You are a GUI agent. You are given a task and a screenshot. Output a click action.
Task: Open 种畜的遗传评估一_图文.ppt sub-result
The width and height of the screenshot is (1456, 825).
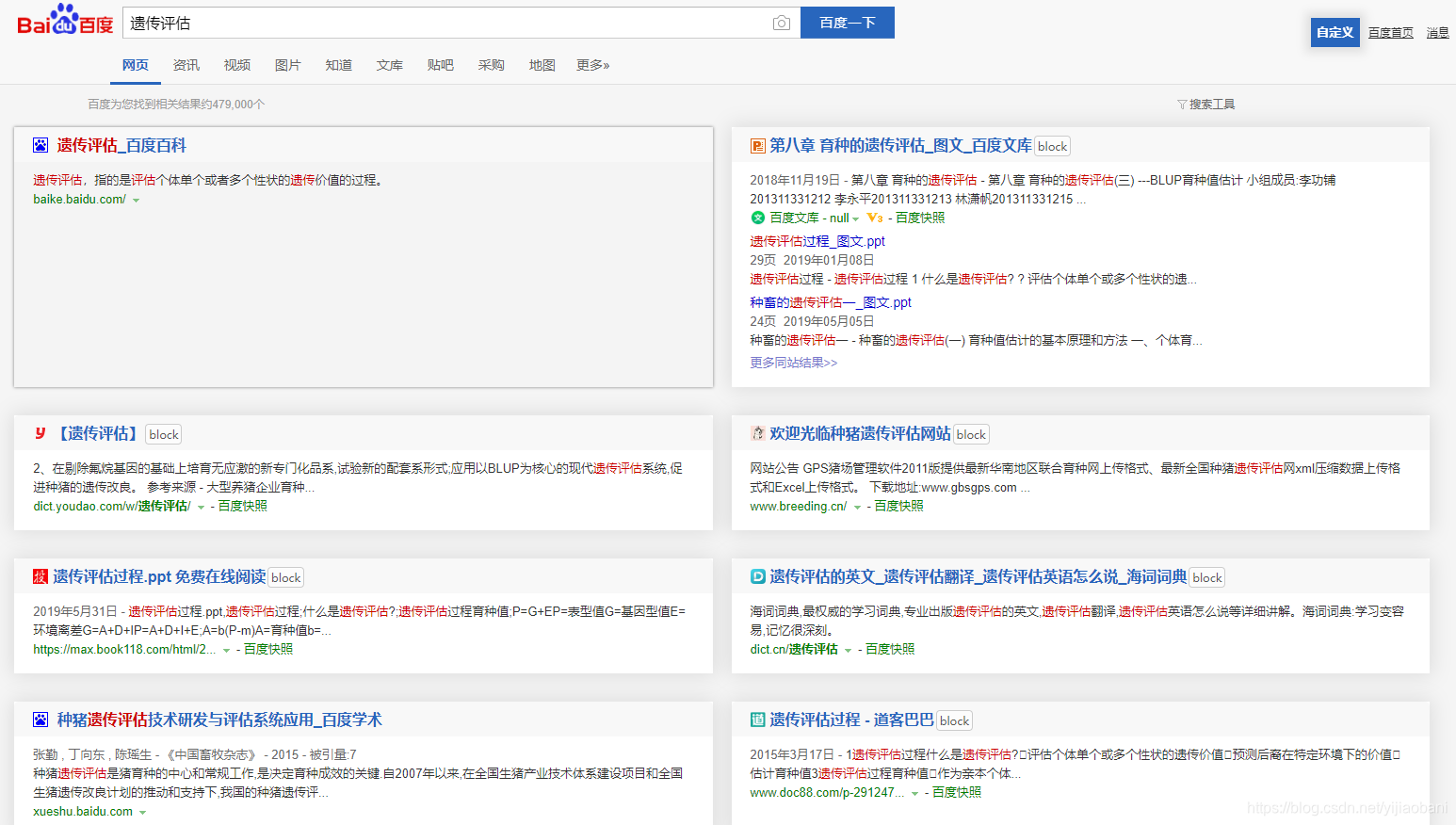point(831,302)
